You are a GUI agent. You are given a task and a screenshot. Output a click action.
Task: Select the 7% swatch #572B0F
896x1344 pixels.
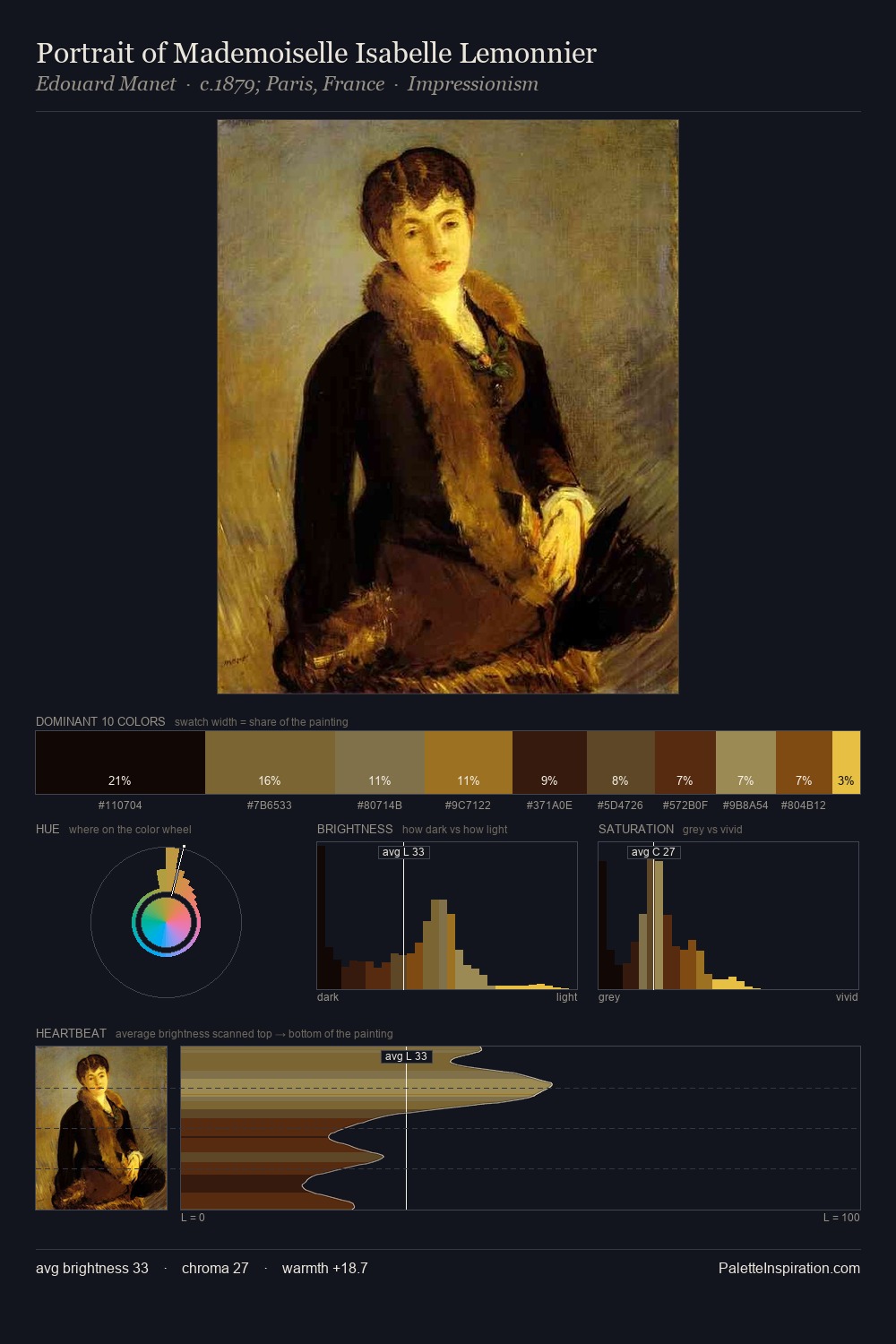tap(685, 762)
